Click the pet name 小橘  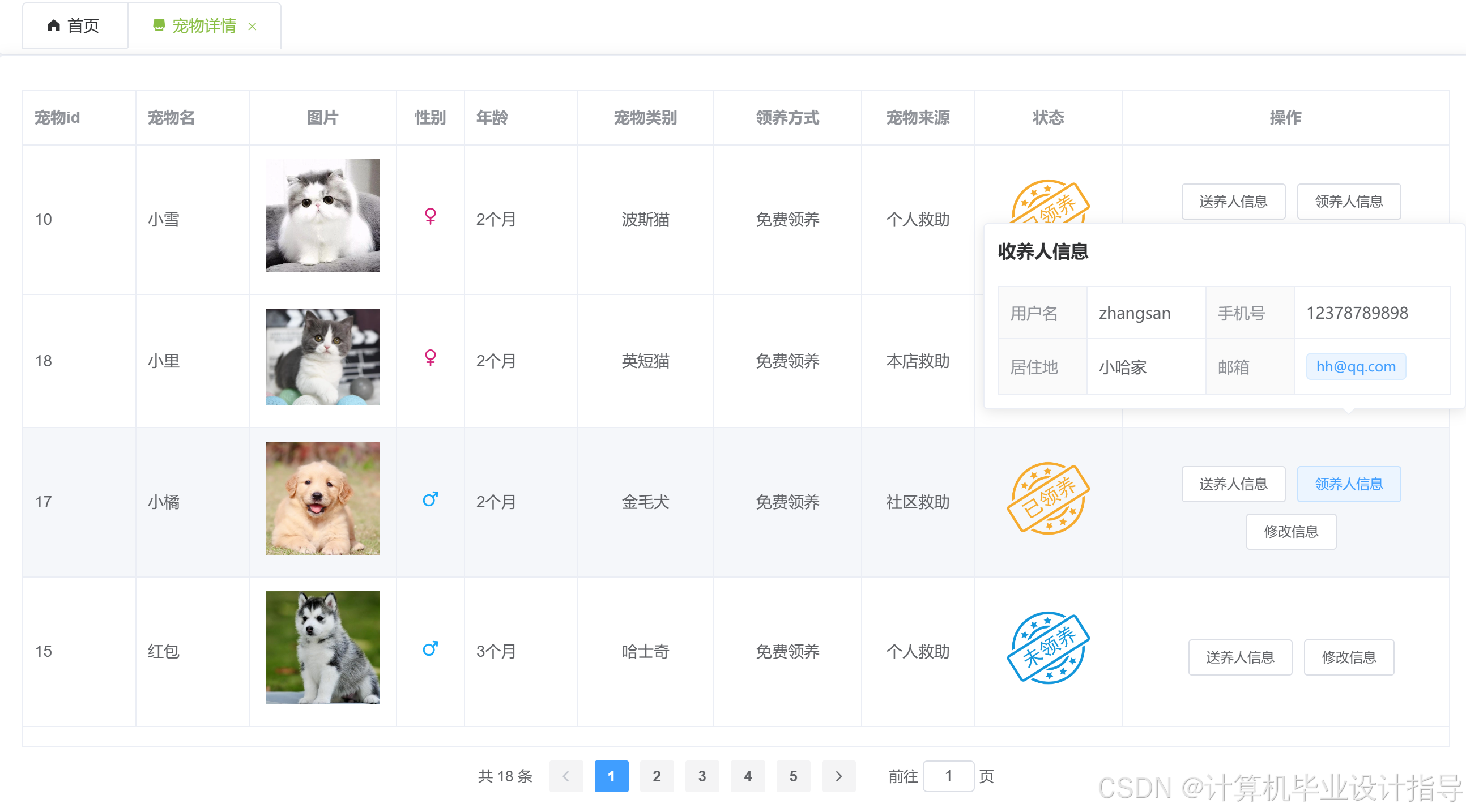tap(164, 502)
